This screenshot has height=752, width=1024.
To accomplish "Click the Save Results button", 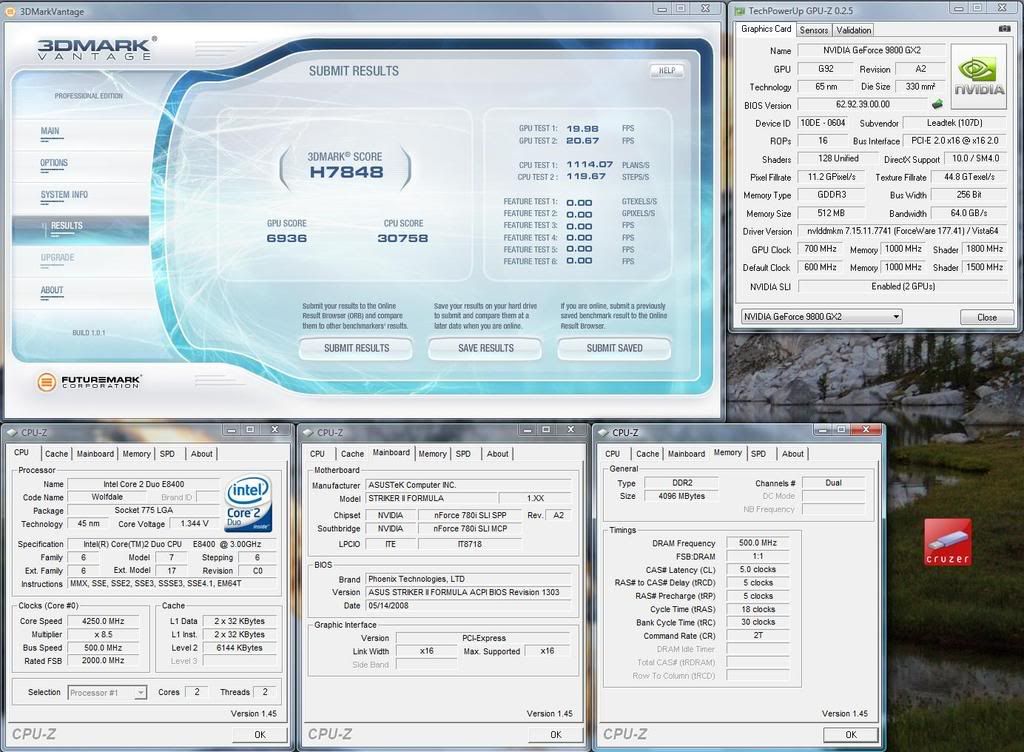I will [485, 348].
